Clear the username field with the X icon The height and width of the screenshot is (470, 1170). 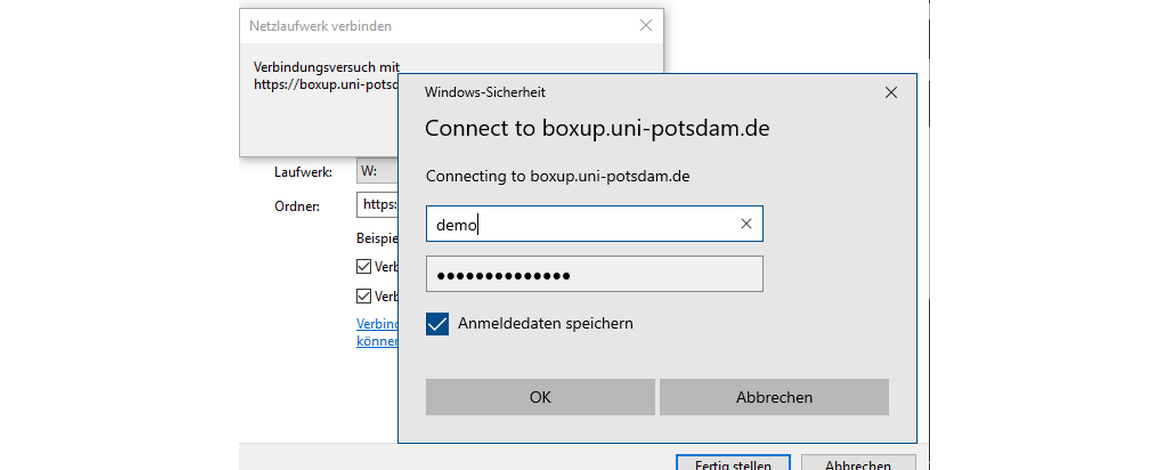point(746,225)
